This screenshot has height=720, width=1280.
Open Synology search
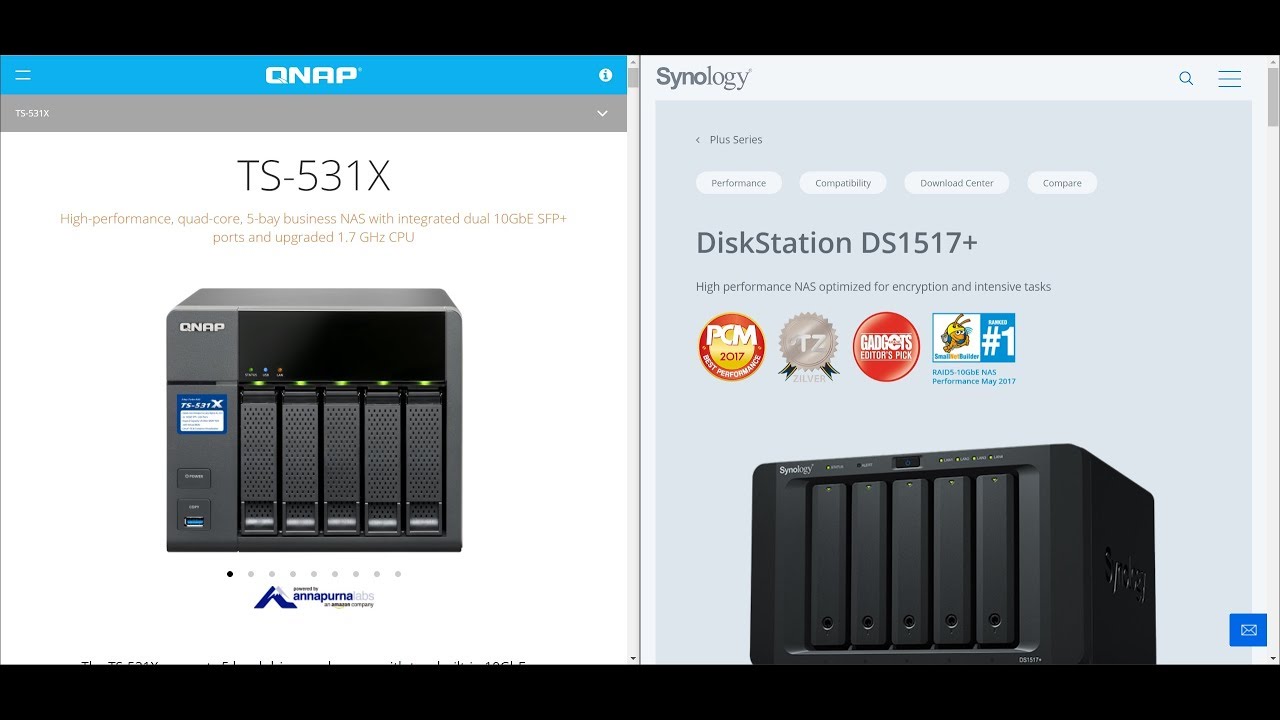pyautogui.click(x=1186, y=78)
